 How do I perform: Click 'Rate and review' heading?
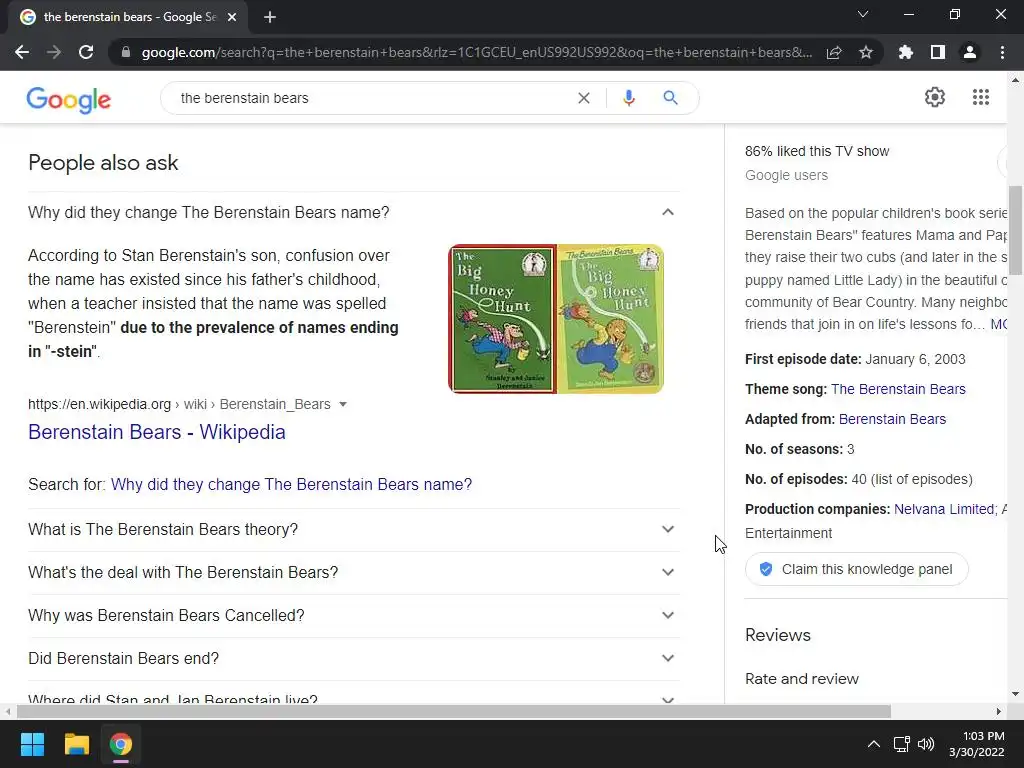point(802,679)
